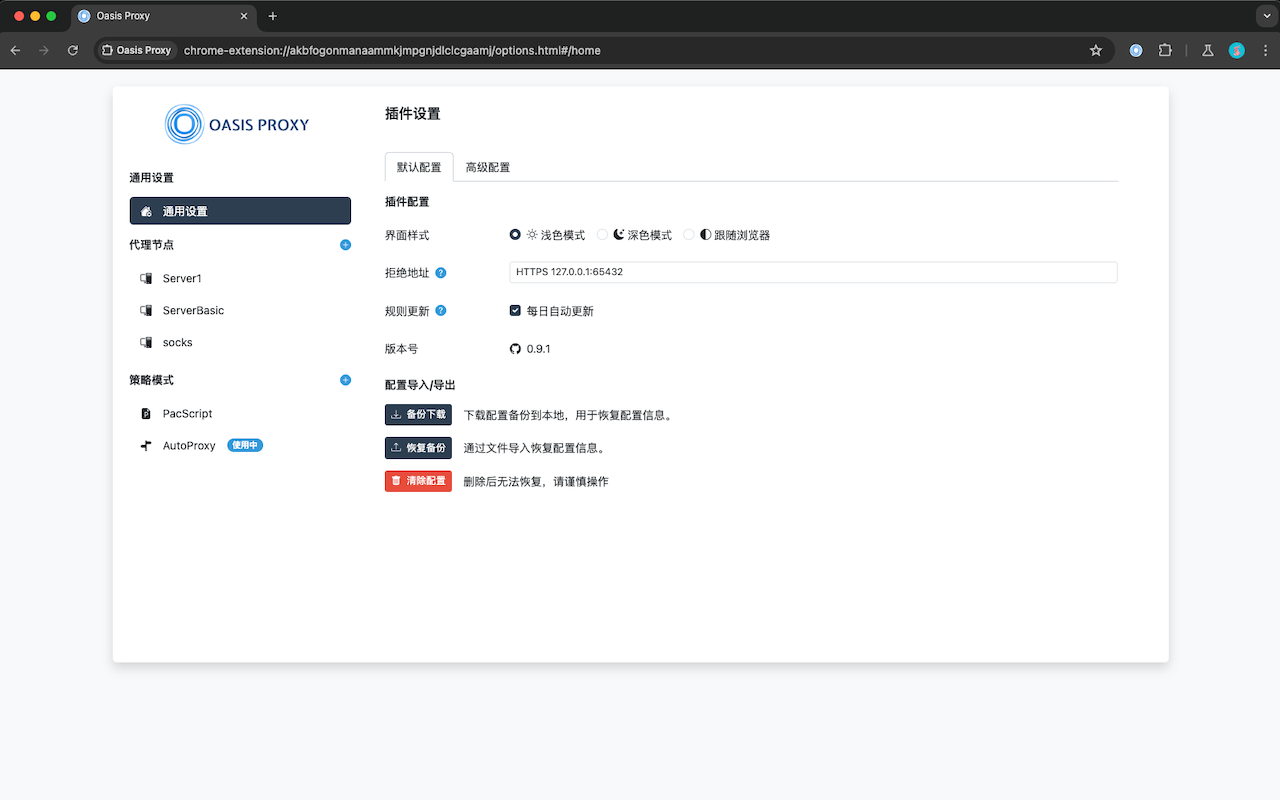The width and height of the screenshot is (1280, 800).
Task: Click the plus icon beside 策略模式
Action: (345, 380)
